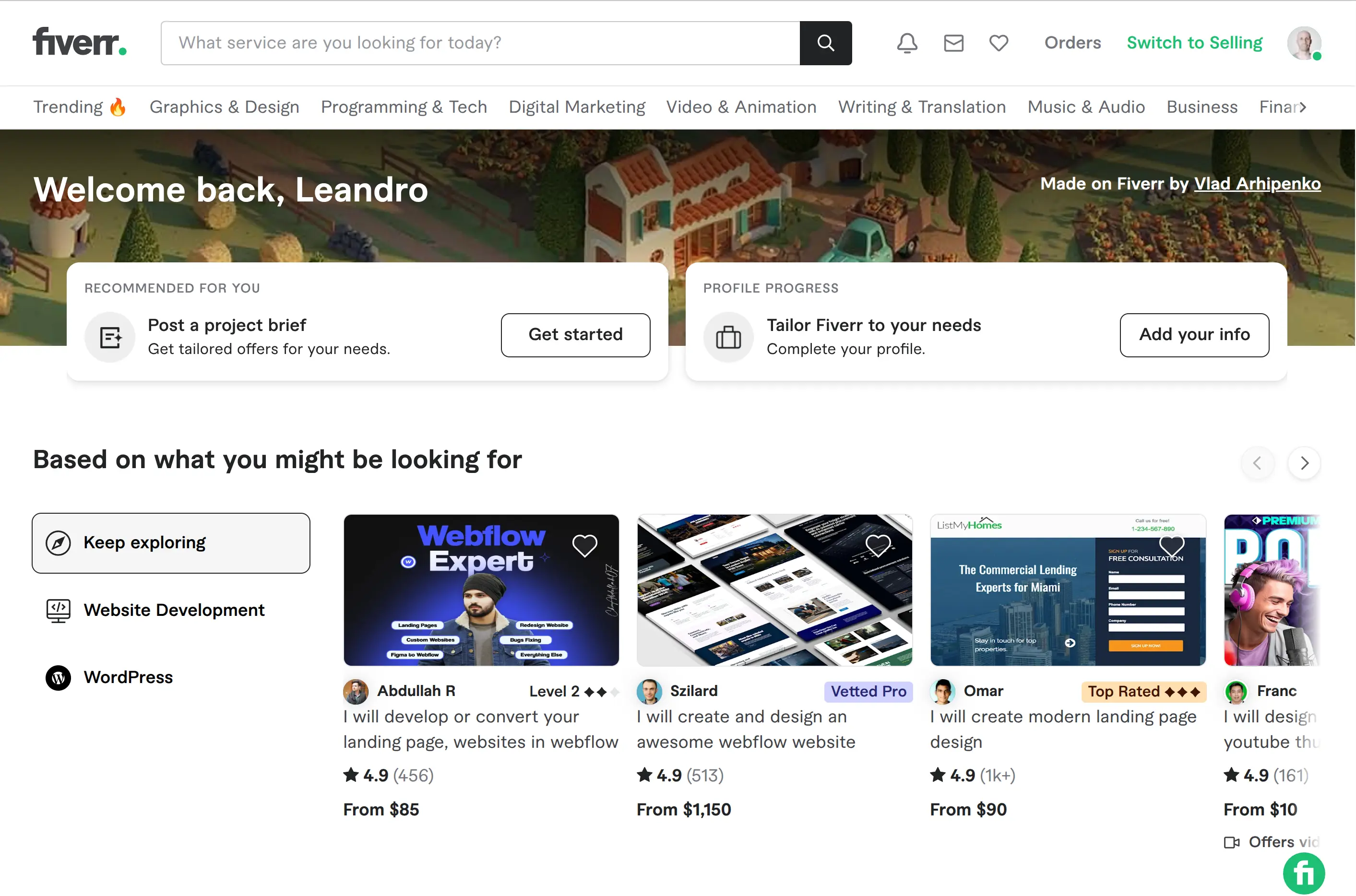Viewport: 1356px width, 896px height.
Task: Expand more categories with the right chevron
Action: (x=1303, y=107)
